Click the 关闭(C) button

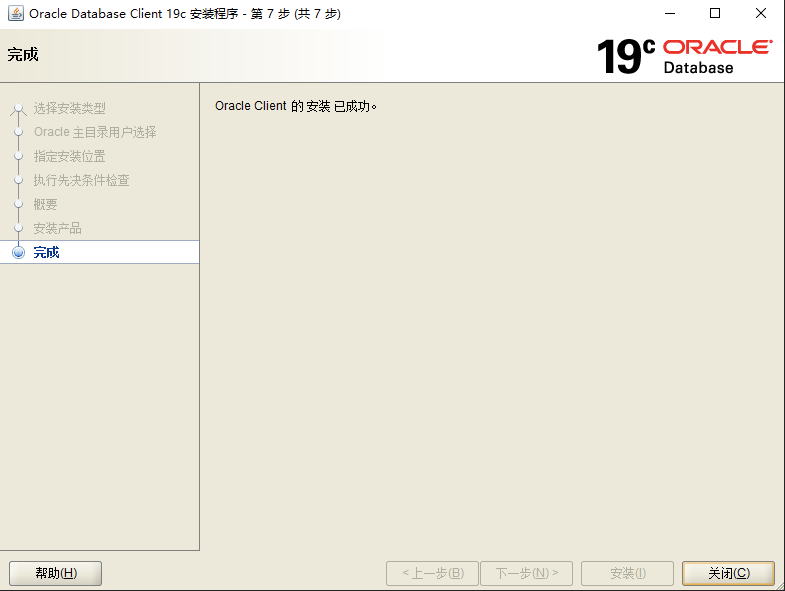728,573
